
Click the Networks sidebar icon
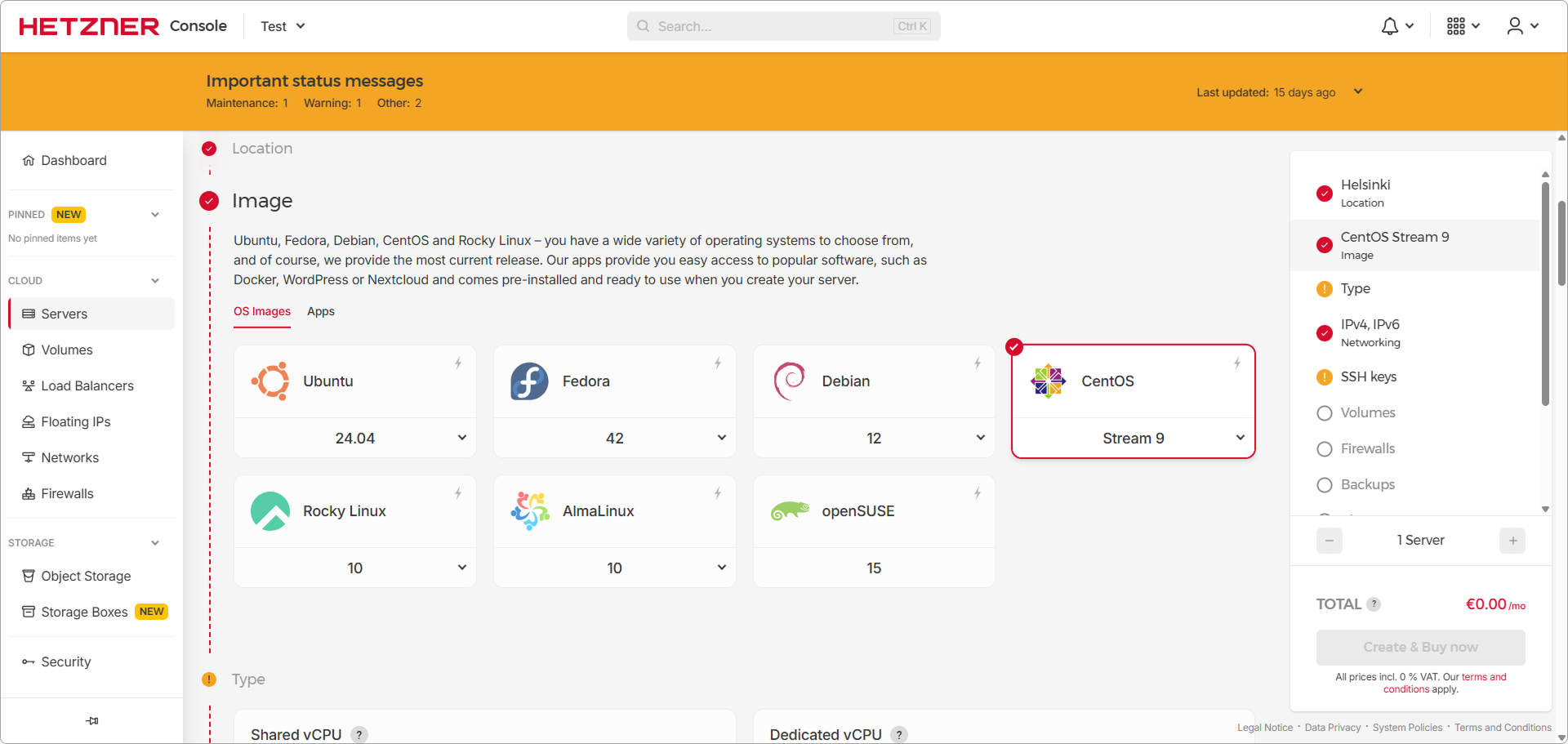click(29, 457)
